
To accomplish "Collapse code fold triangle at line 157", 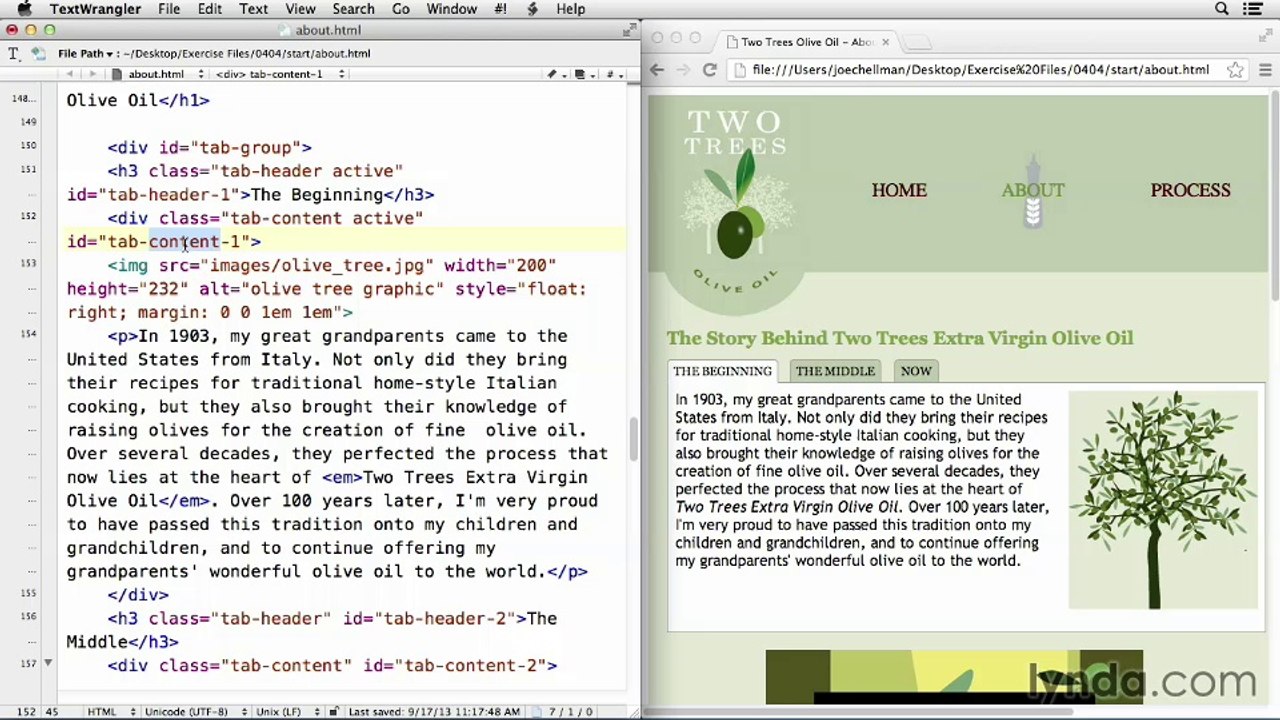I will (x=48, y=662).
